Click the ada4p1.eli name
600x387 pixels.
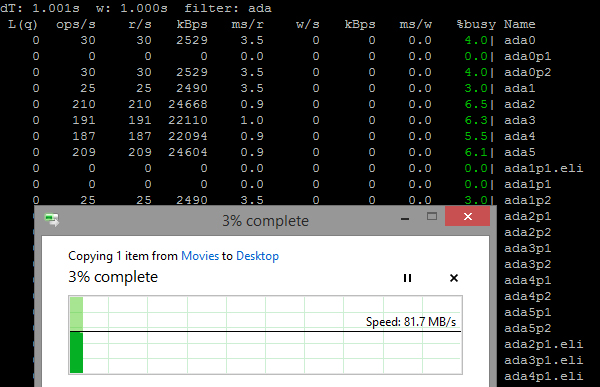[543, 376]
